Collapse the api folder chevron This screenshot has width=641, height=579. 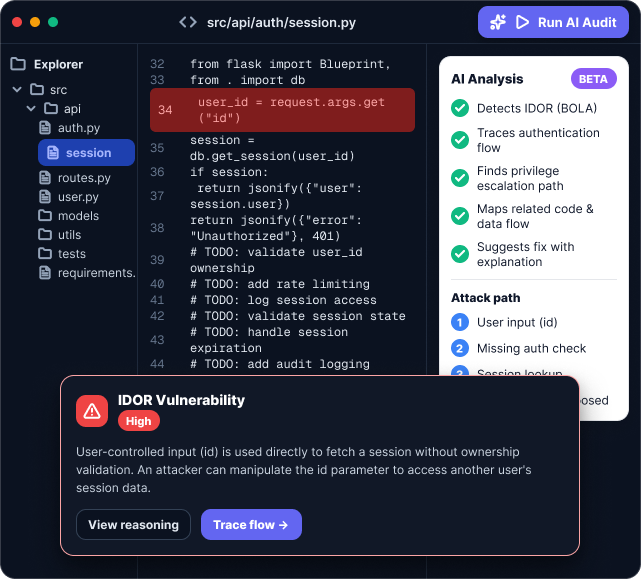point(31,108)
